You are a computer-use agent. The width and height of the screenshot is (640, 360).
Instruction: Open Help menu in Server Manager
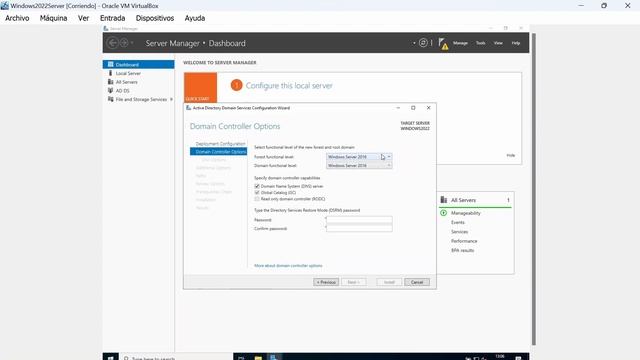click(516, 43)
